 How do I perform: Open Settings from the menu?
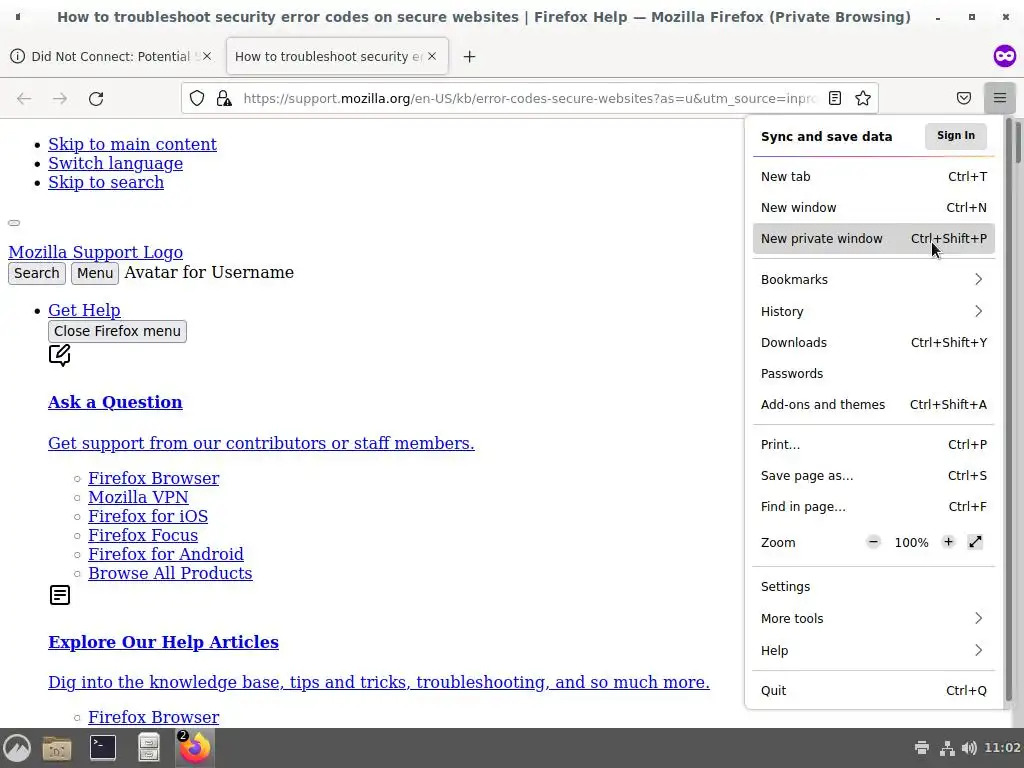tap(873, 586)
